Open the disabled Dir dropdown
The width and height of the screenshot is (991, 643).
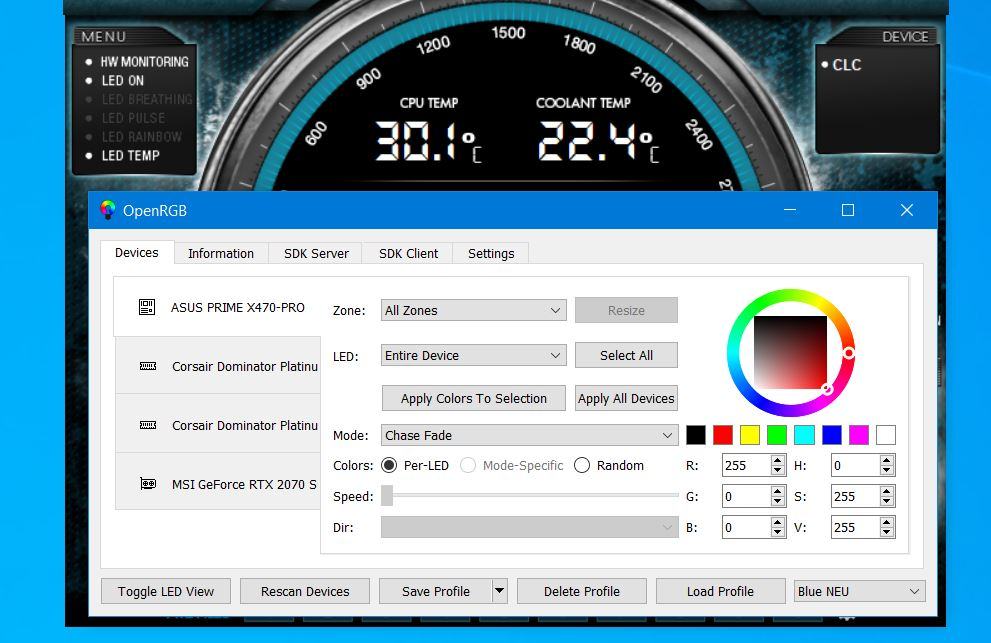[530, 527]
